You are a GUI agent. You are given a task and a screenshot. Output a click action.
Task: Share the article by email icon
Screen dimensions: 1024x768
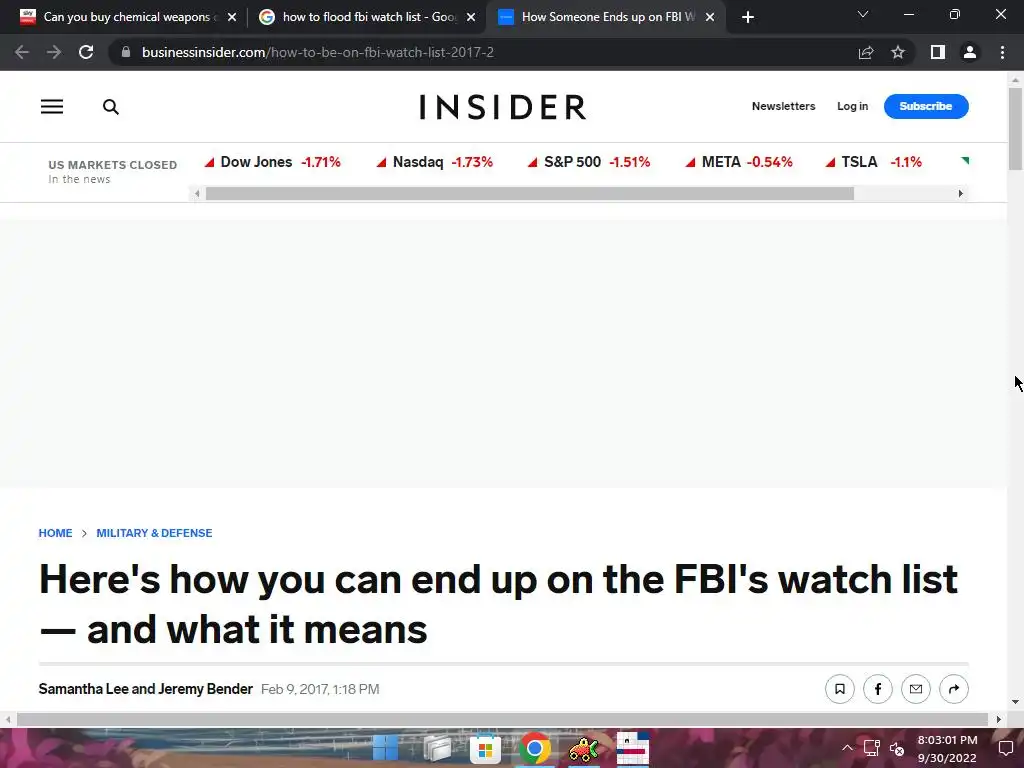[916, 689]
